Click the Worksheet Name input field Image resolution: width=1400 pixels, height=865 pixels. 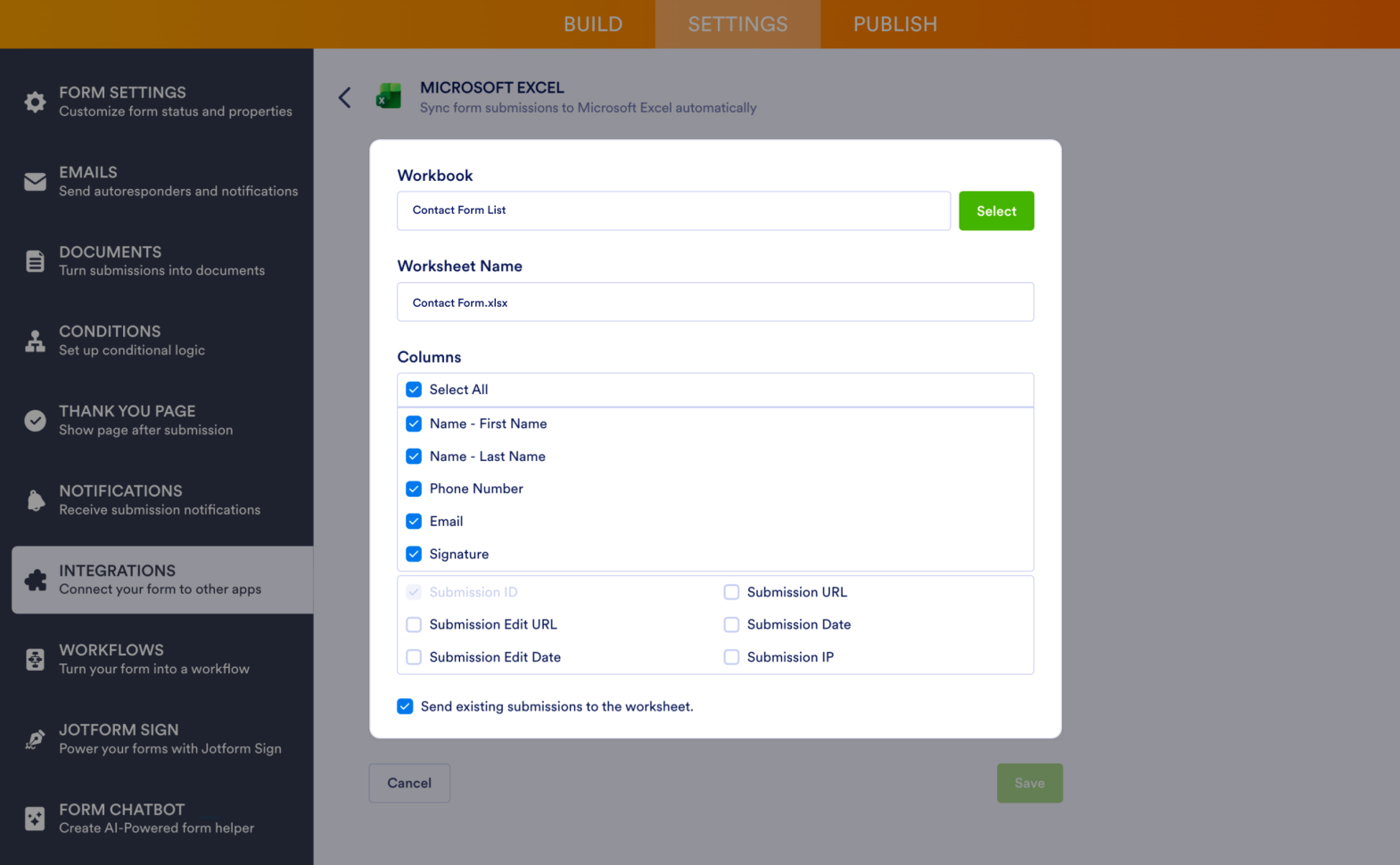tap(714, 302)
